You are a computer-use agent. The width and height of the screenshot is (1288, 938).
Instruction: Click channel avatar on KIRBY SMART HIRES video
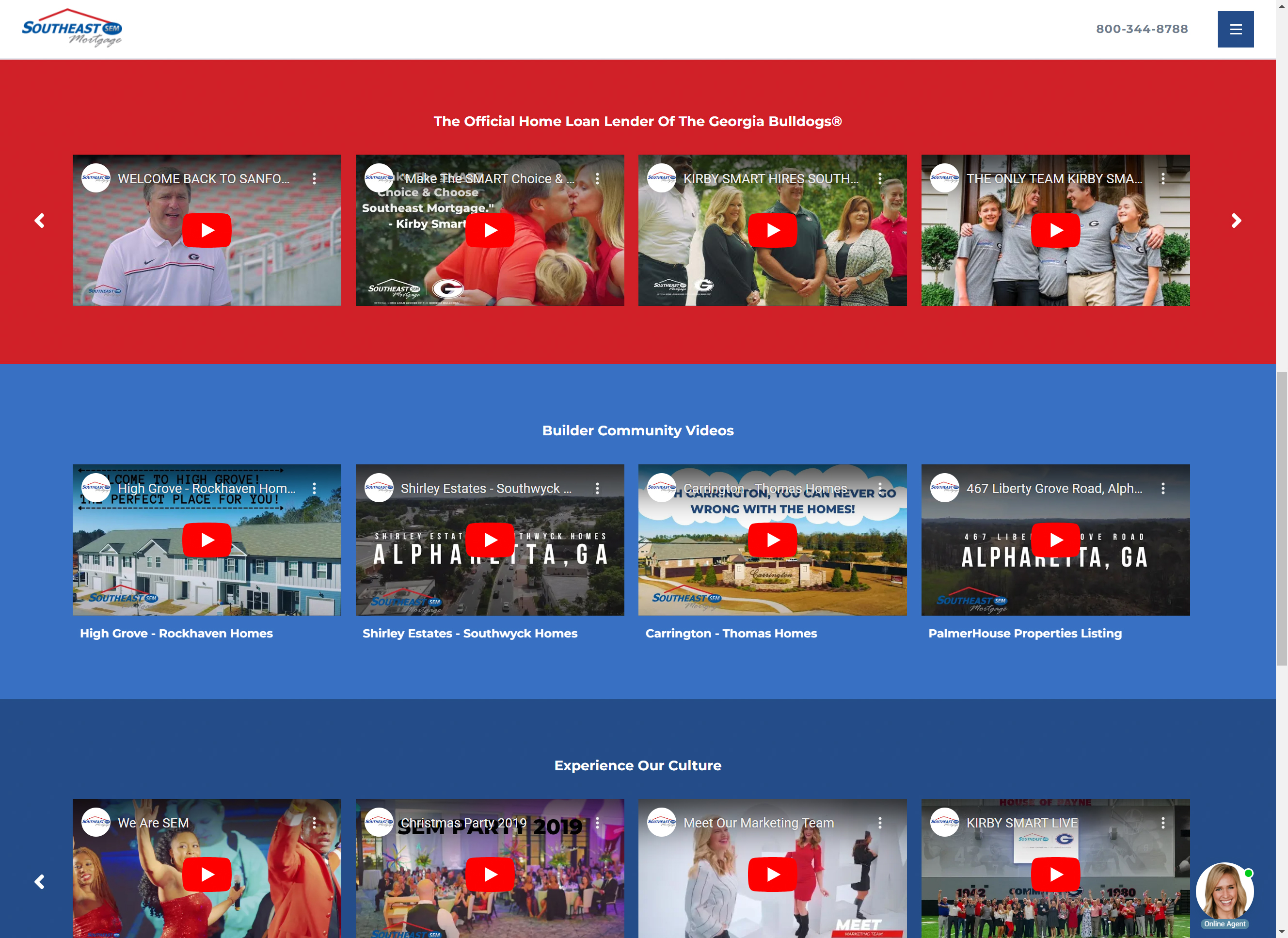tap(662, 178)
